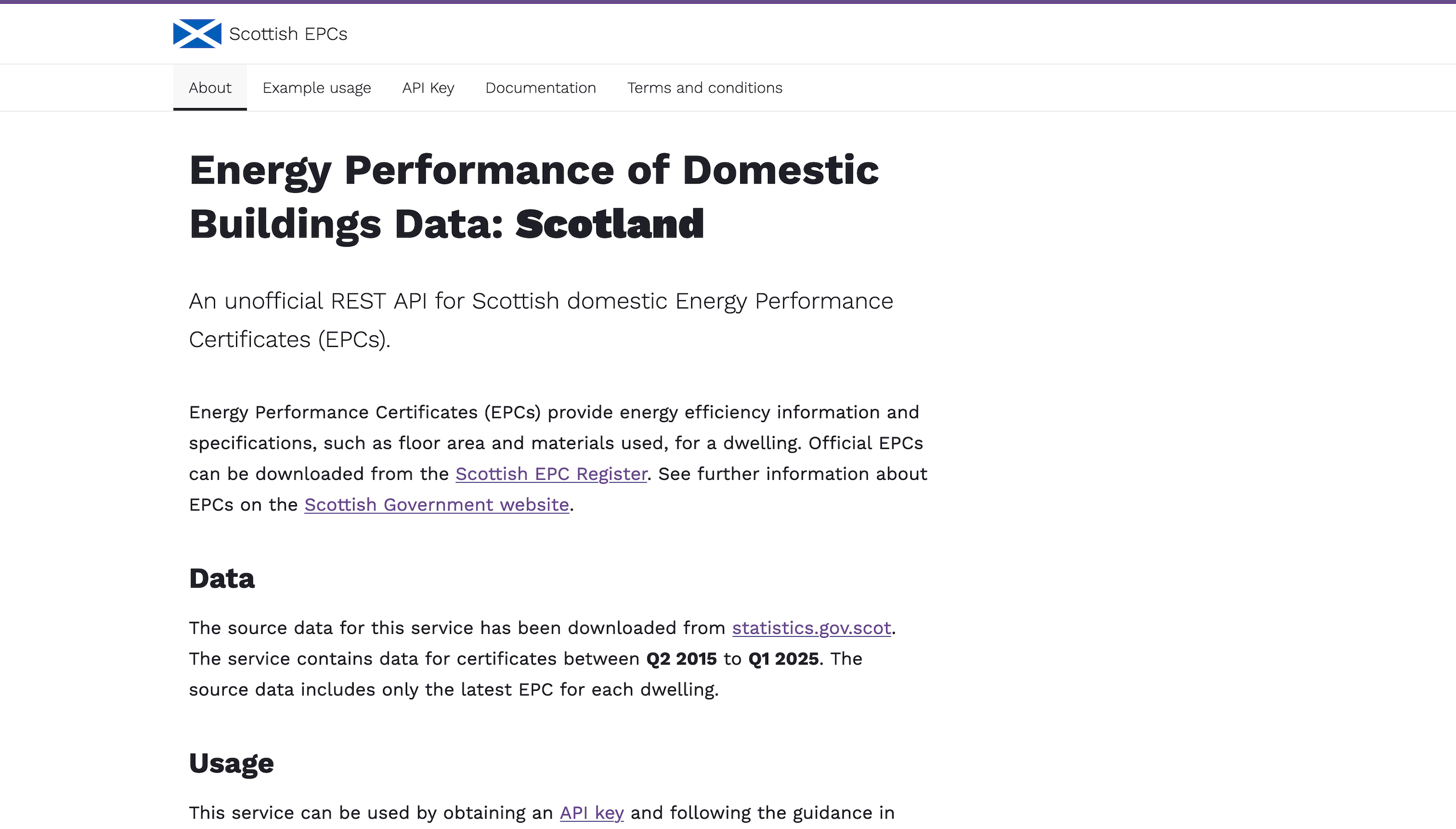Click the unofficial REST API lead paragraph

tap(541, 301)
